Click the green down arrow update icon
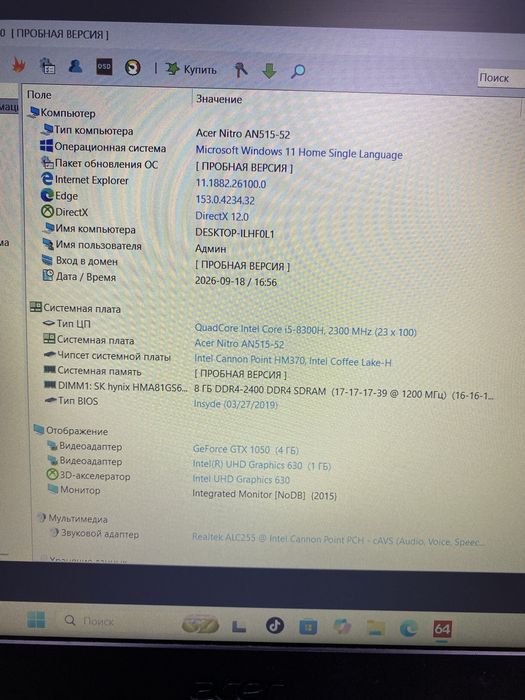525x700 pixels. pos(269,71)
